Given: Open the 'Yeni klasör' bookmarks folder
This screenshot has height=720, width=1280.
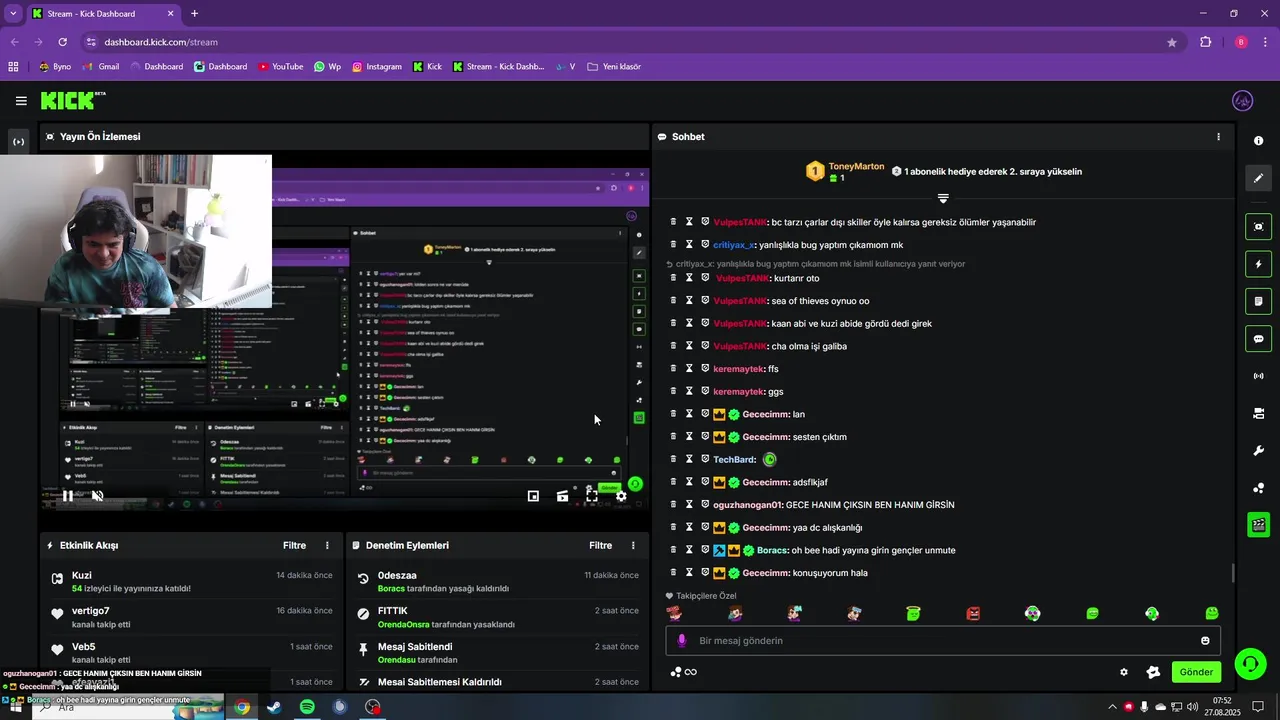Looking at the screenshot, I should (614, 67).
